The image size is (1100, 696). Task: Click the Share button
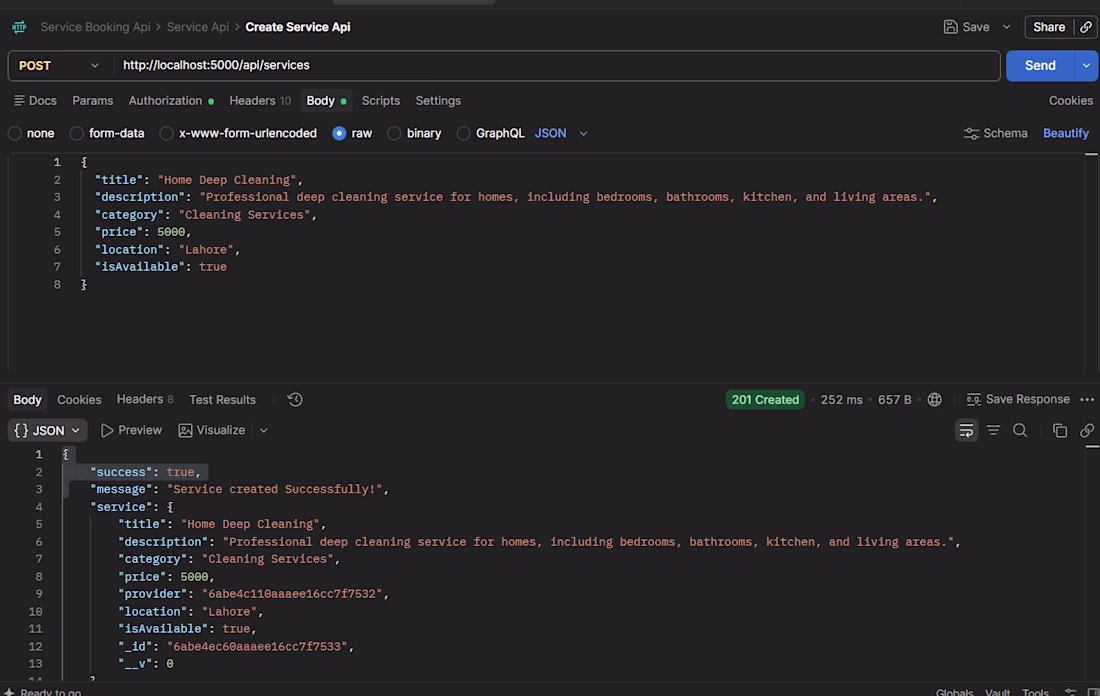(x=1049, y=27)
